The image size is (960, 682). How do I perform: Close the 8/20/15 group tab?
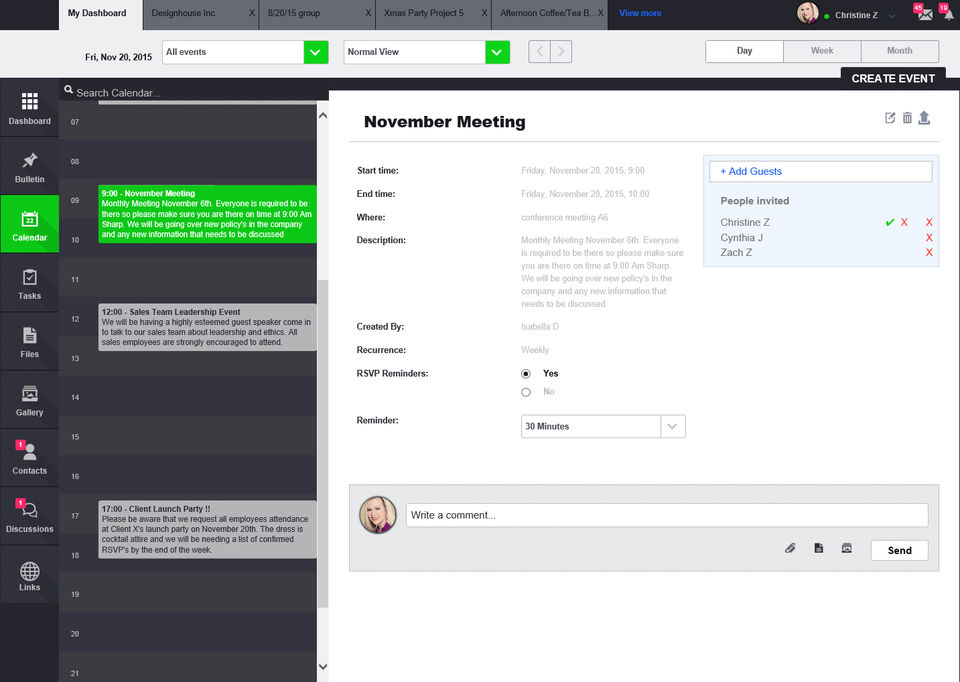pos(368,13)
